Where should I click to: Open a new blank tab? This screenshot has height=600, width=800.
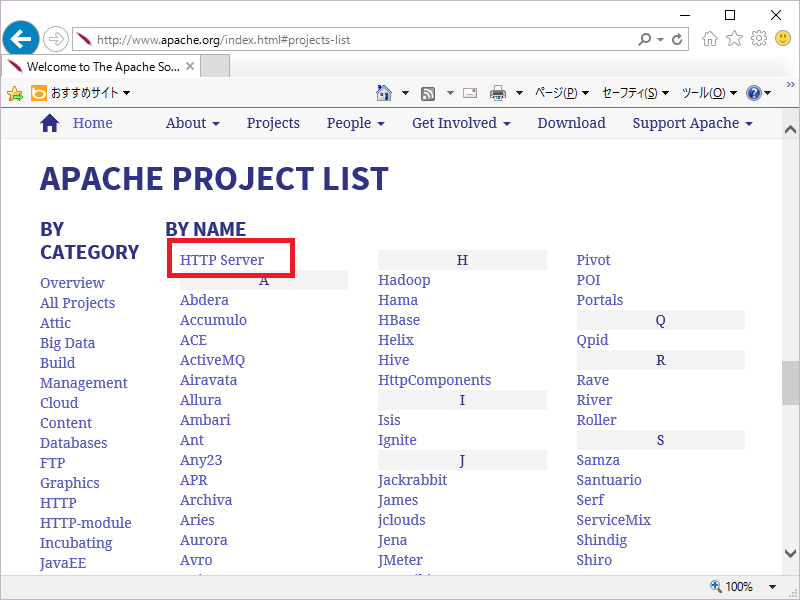click(x=215, y=66)
